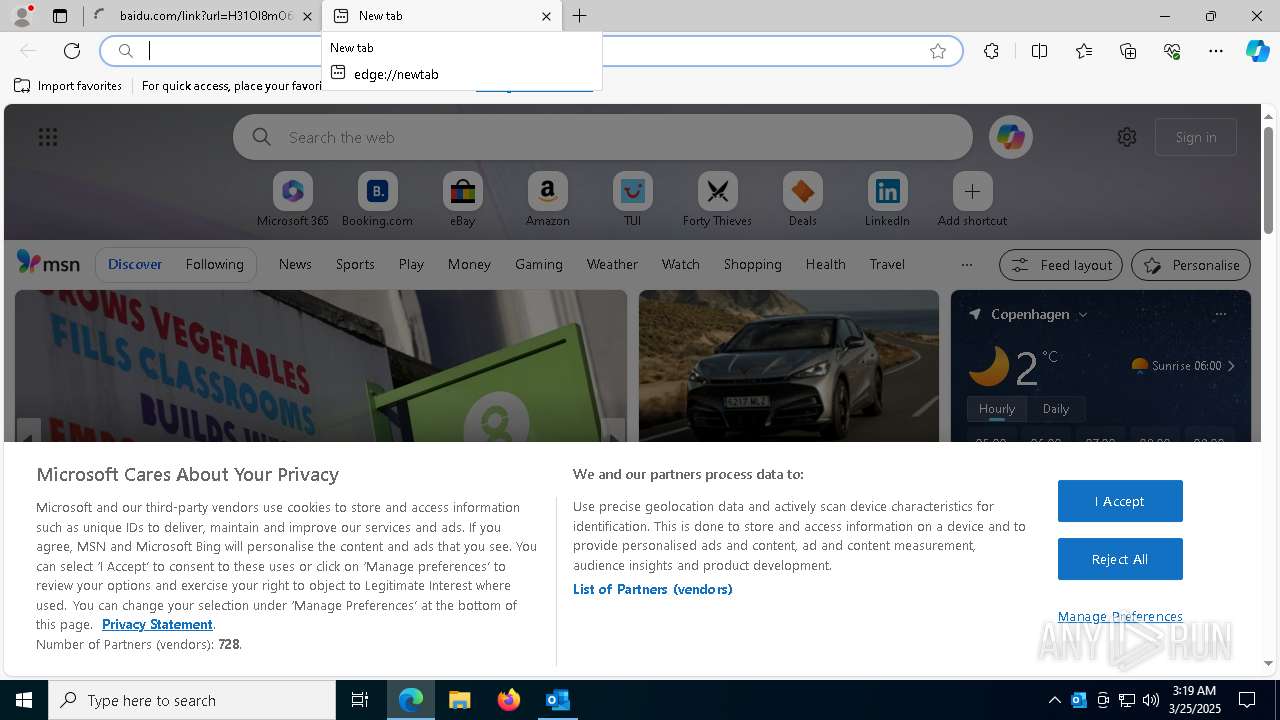Open the car news thumbnail
The image size is (1280, 720).
pos(789,366)
